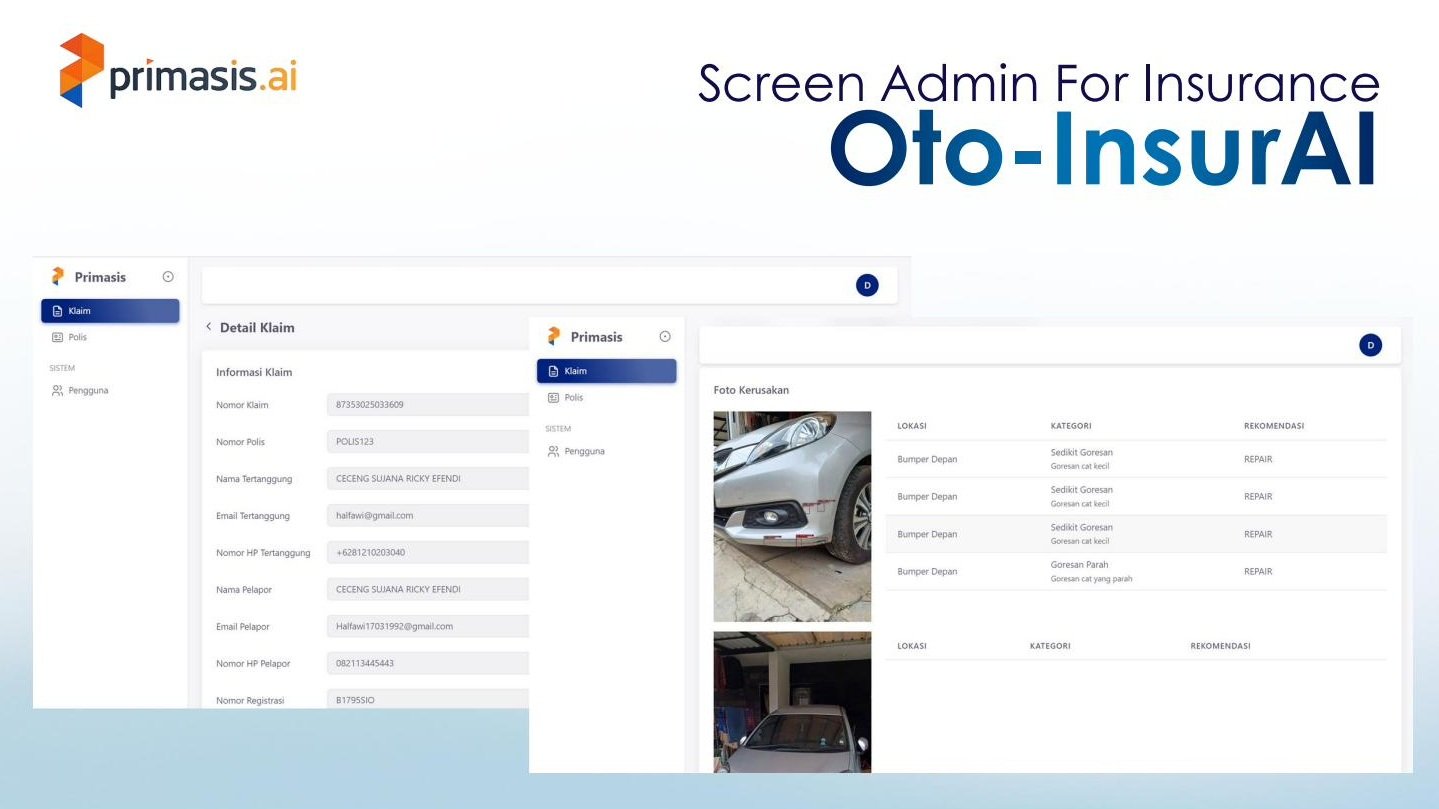
Task: Open the second car photo under garage
Action: [792, 702]
